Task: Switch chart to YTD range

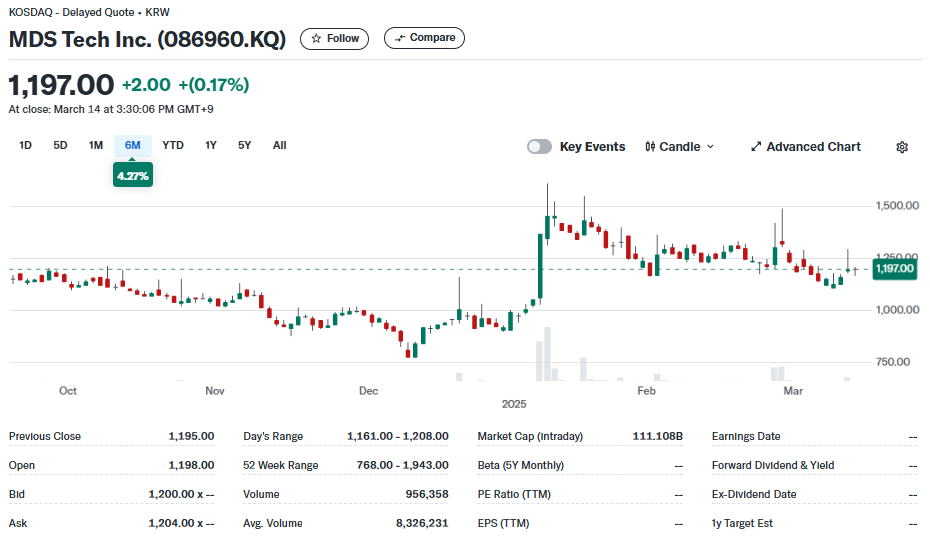Action: point(173,145)
